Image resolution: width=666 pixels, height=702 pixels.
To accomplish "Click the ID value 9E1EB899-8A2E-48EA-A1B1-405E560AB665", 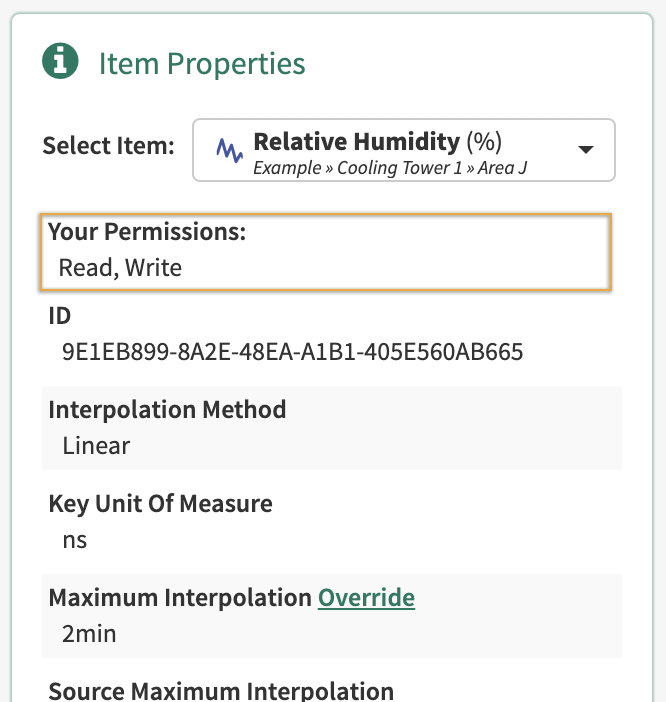I will (x=292, y=352).
